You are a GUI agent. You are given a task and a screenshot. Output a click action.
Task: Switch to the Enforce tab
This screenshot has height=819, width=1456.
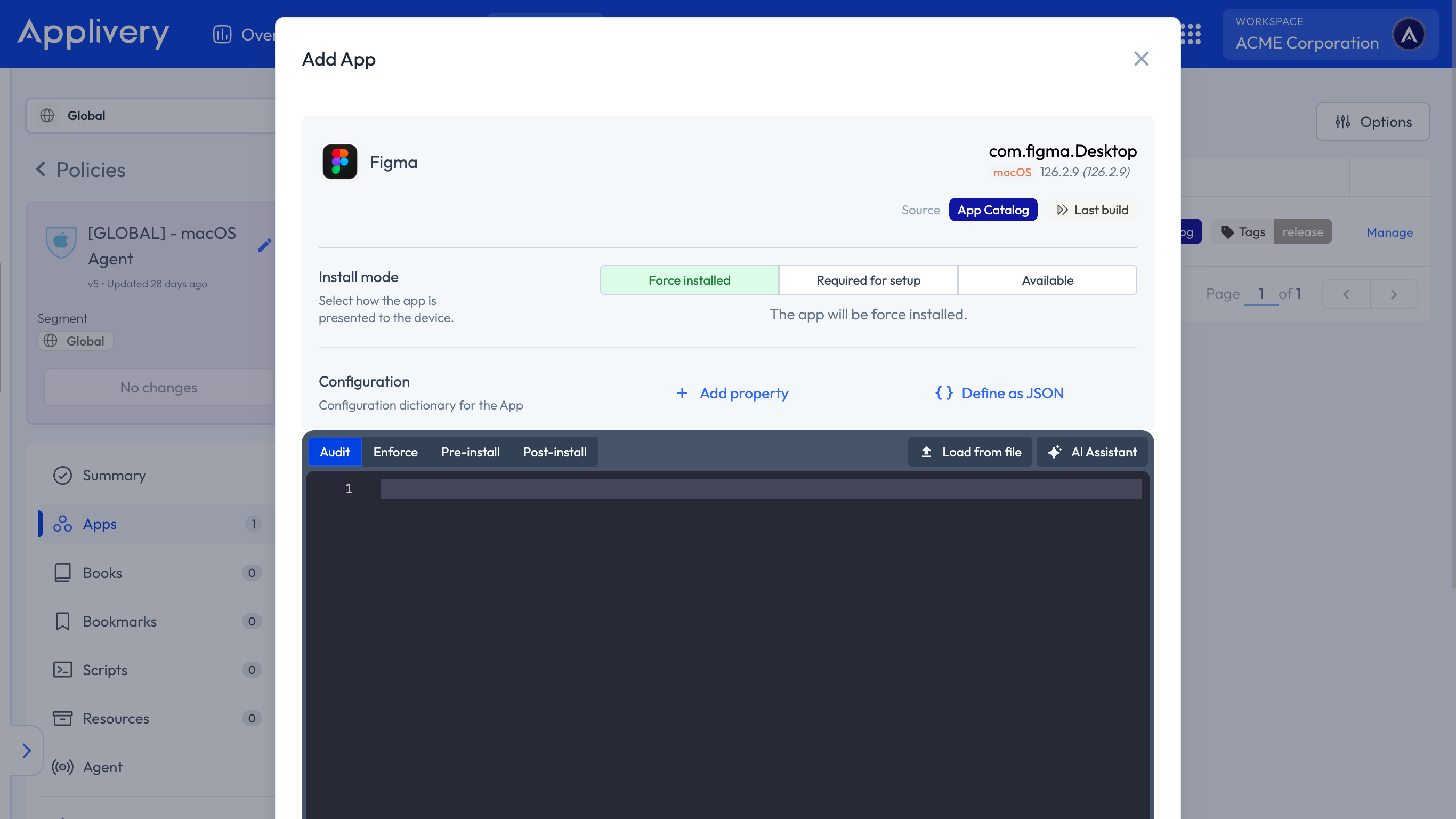[x=395, y=451]
